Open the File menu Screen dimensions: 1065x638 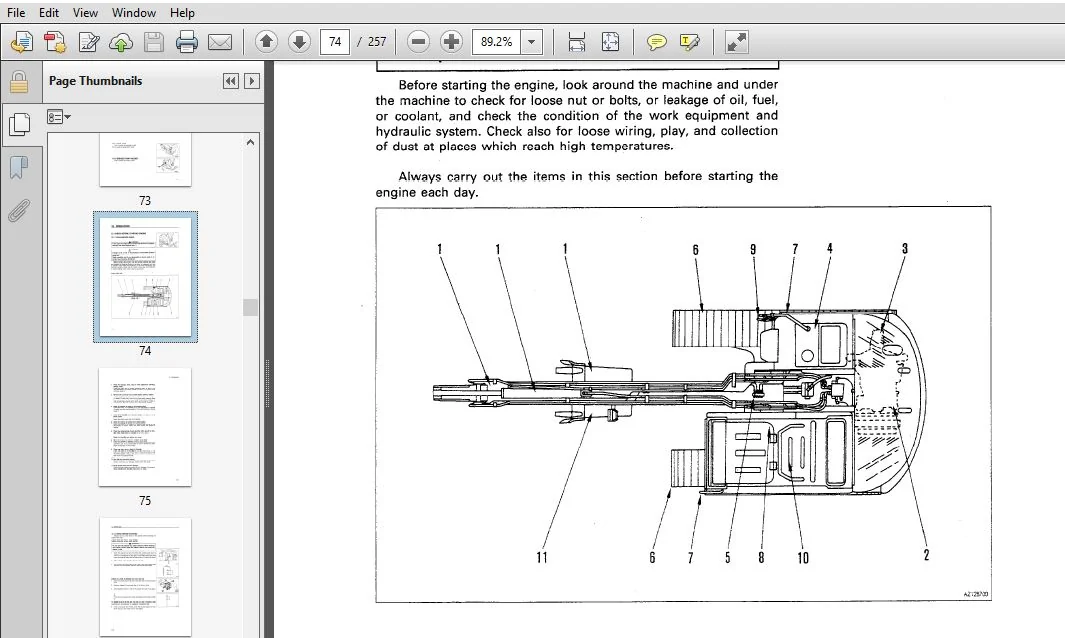tap(16, 12)
